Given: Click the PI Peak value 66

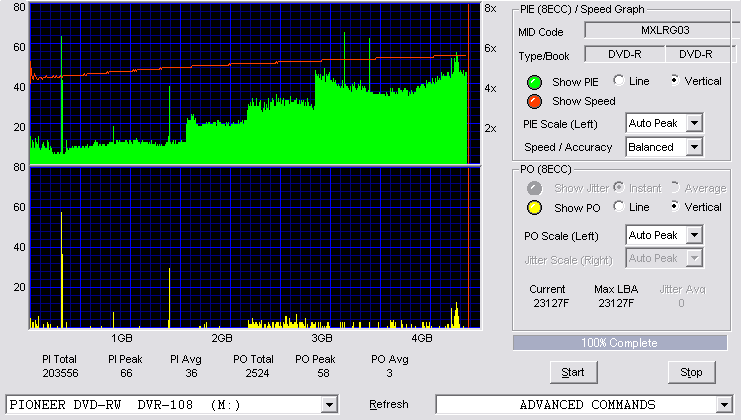Looking at the screenshot, I should pos(126,374).
